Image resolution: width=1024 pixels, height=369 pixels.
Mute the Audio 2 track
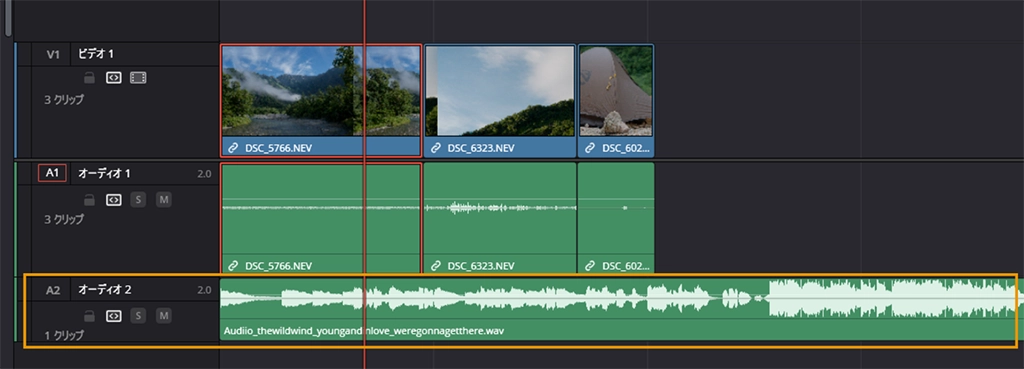(163, 316)
